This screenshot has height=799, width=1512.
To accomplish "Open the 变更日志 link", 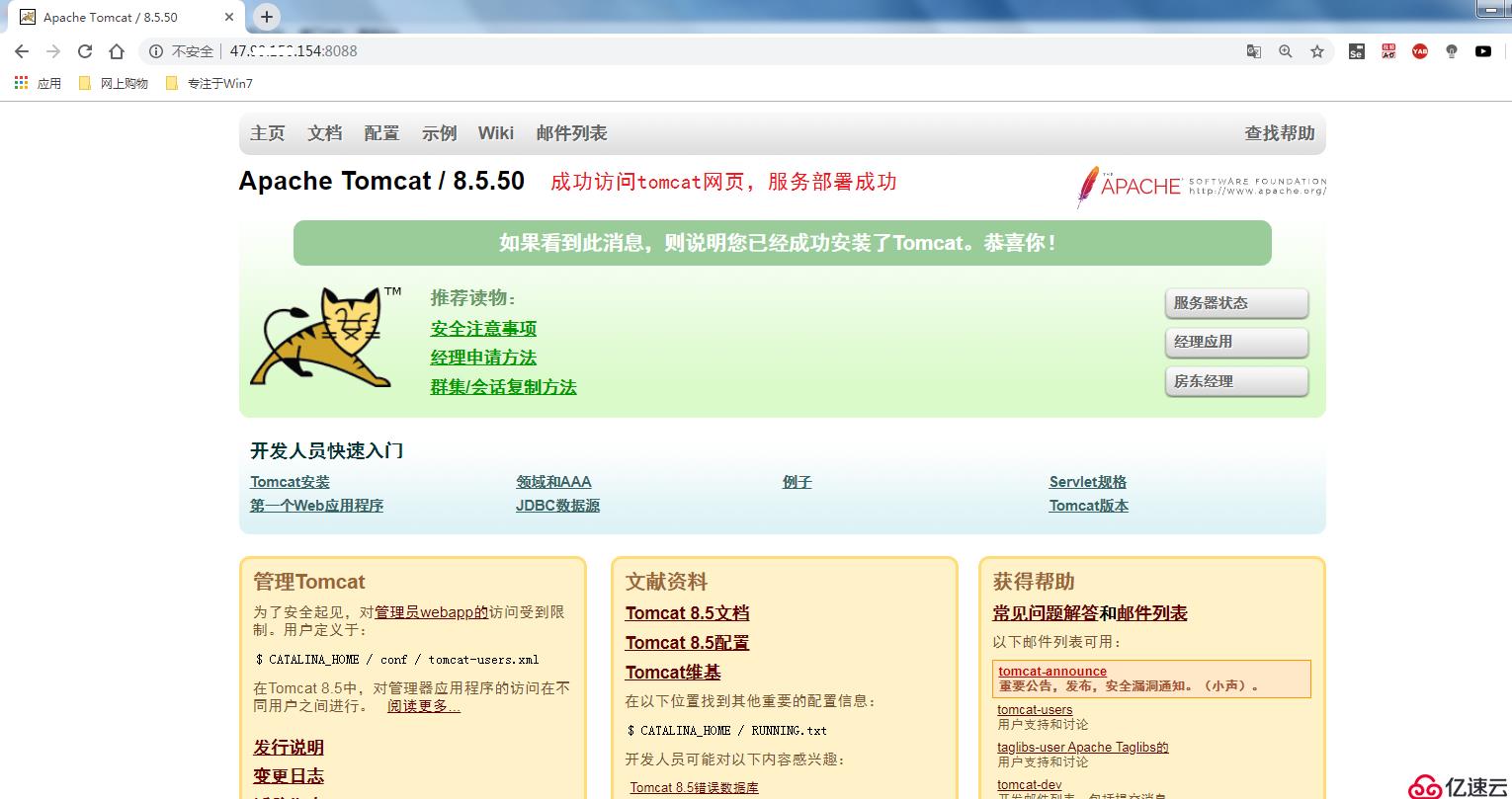I will click(289, 776).
